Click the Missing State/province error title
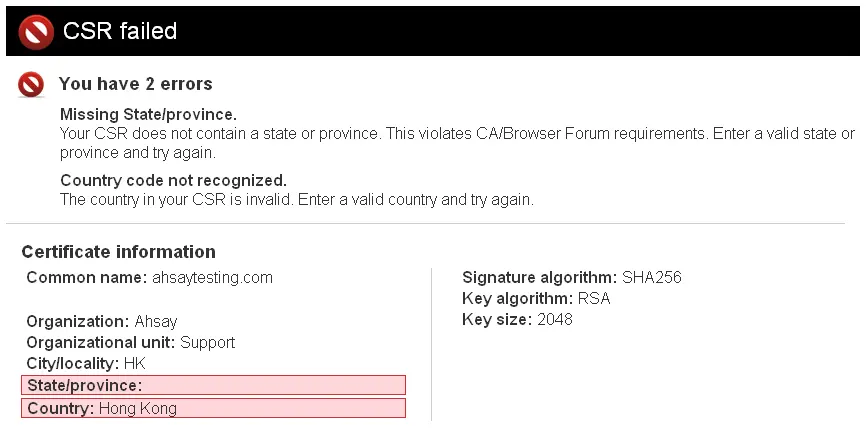Viewport: 867px width, 433px height. [x=148, y=115]
